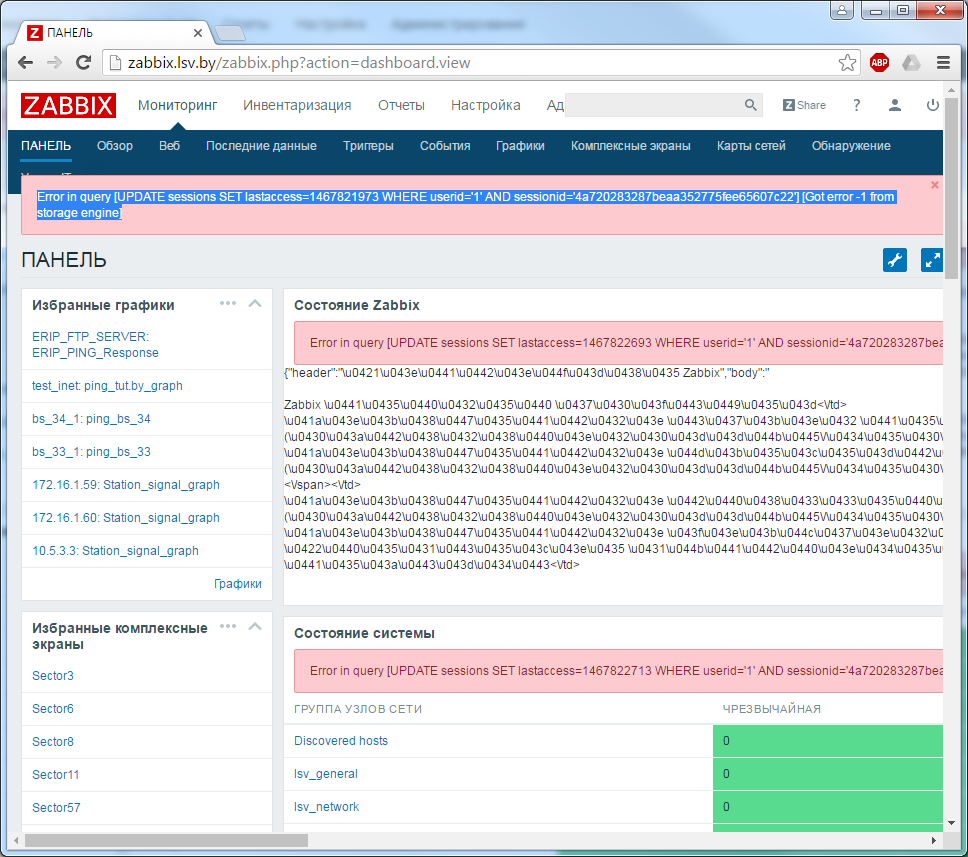Image resolution: width=968 pixels, height=857 pixels.
Task: Open Chrome's main menu
Action: click(x=943, y=62)
